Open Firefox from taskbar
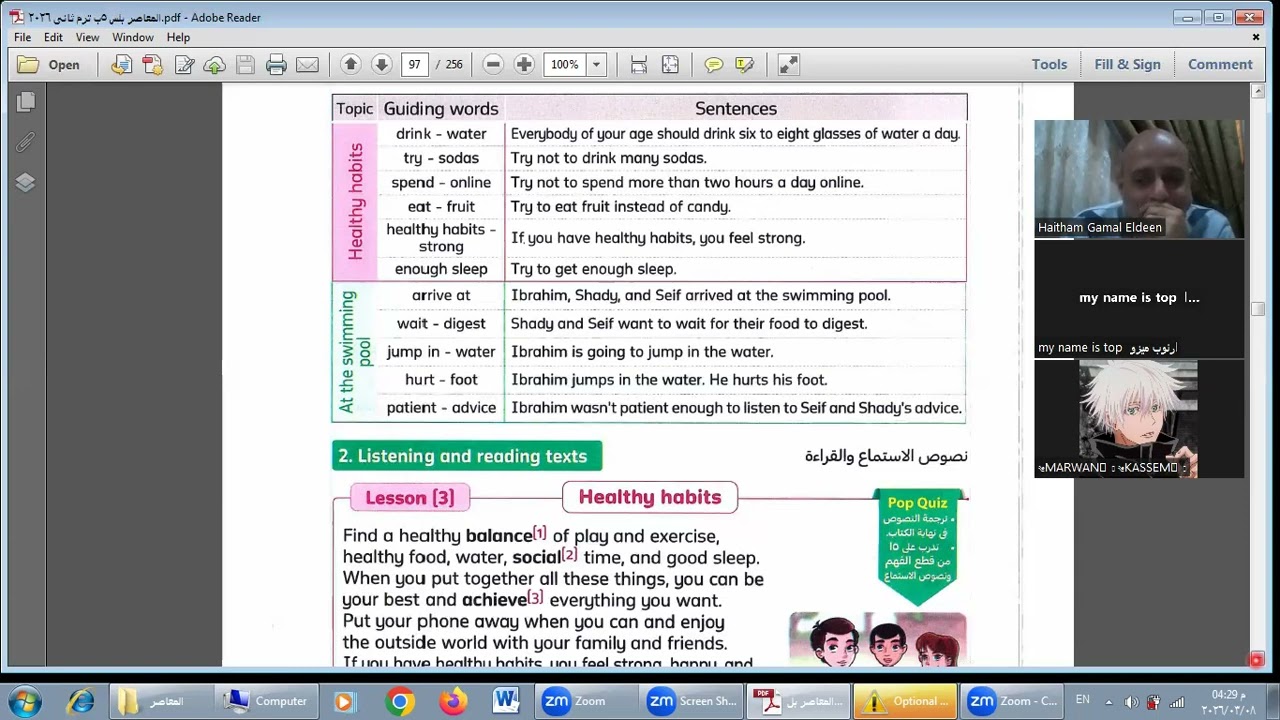 click(453, 701)
